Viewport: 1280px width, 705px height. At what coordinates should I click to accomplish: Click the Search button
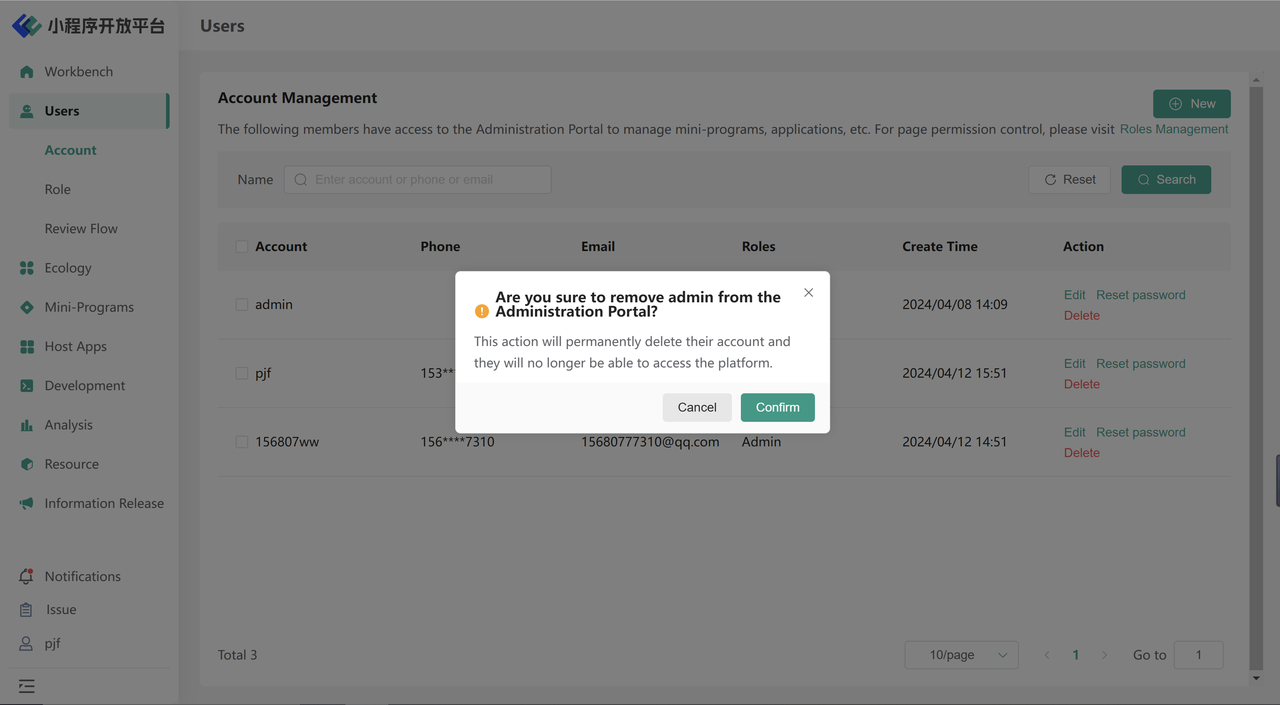coord(1166,180)
